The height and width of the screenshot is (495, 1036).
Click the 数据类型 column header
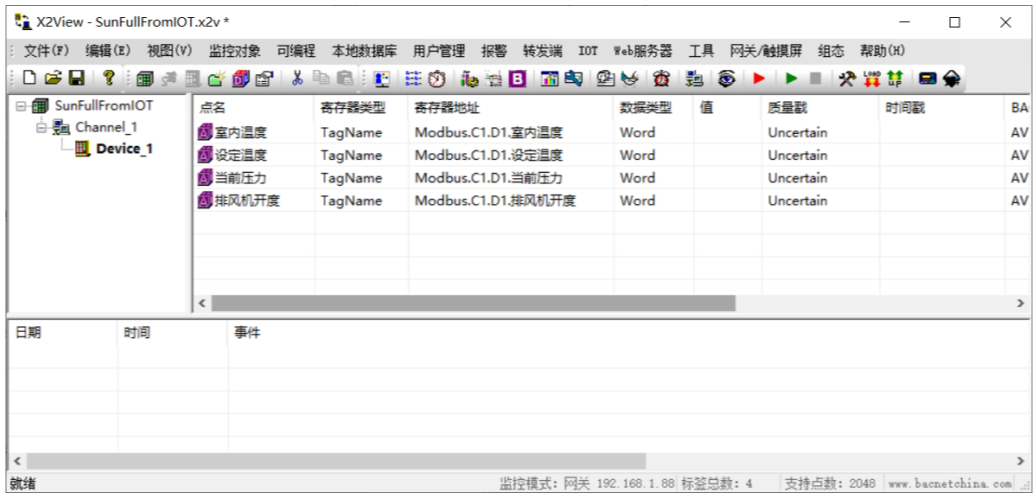pyautogui.click(x=653, y=108)
